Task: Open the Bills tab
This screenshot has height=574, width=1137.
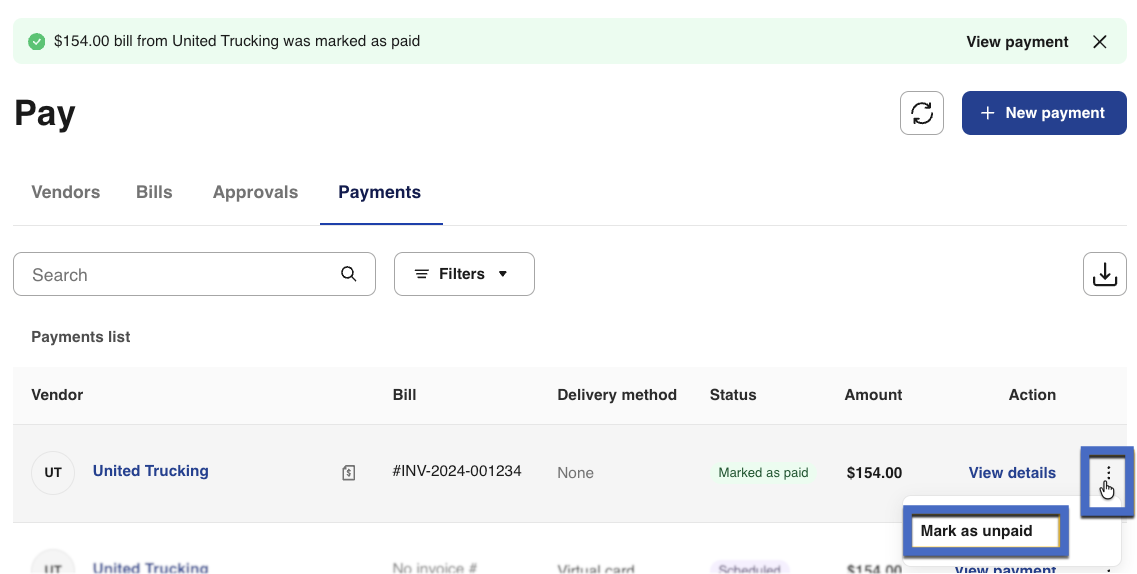Action: tap(154, 192)
